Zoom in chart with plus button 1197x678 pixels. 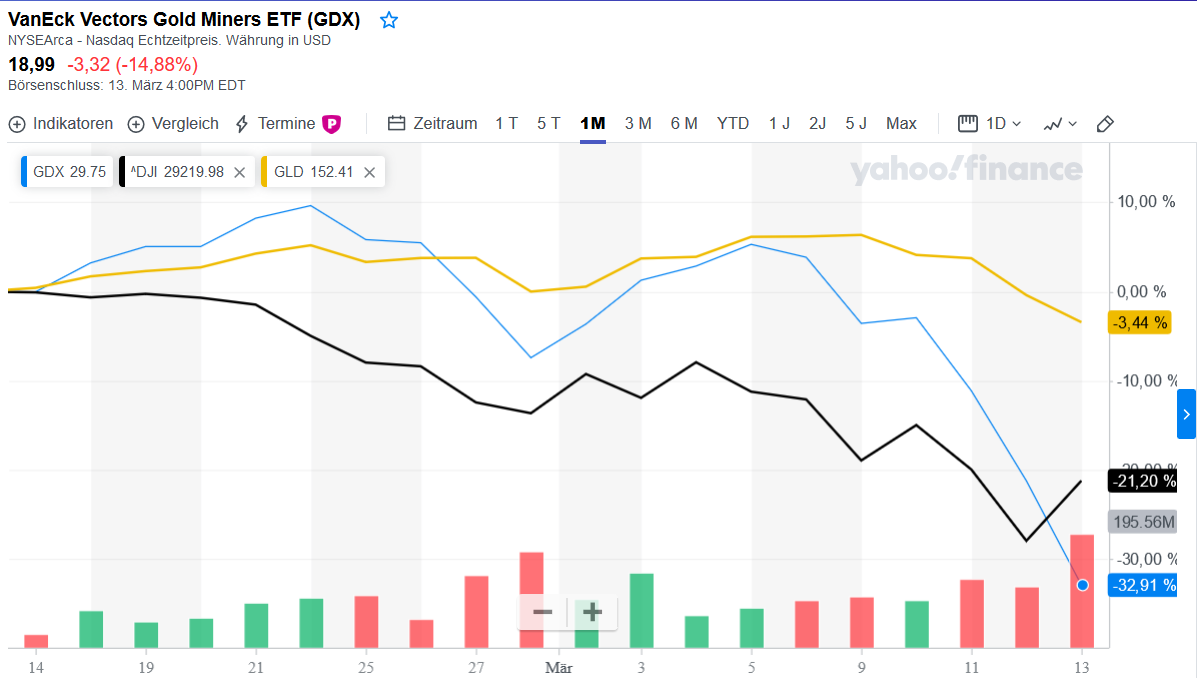click(x=592, y=612)
